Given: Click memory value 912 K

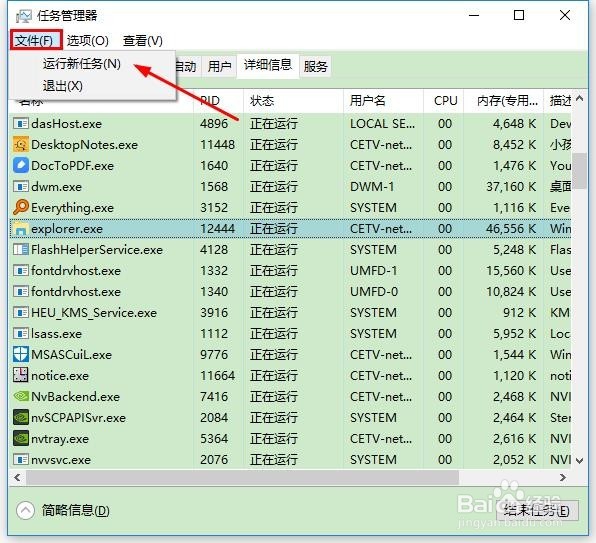Looking at the screenshot, I should tap(519, 313).
